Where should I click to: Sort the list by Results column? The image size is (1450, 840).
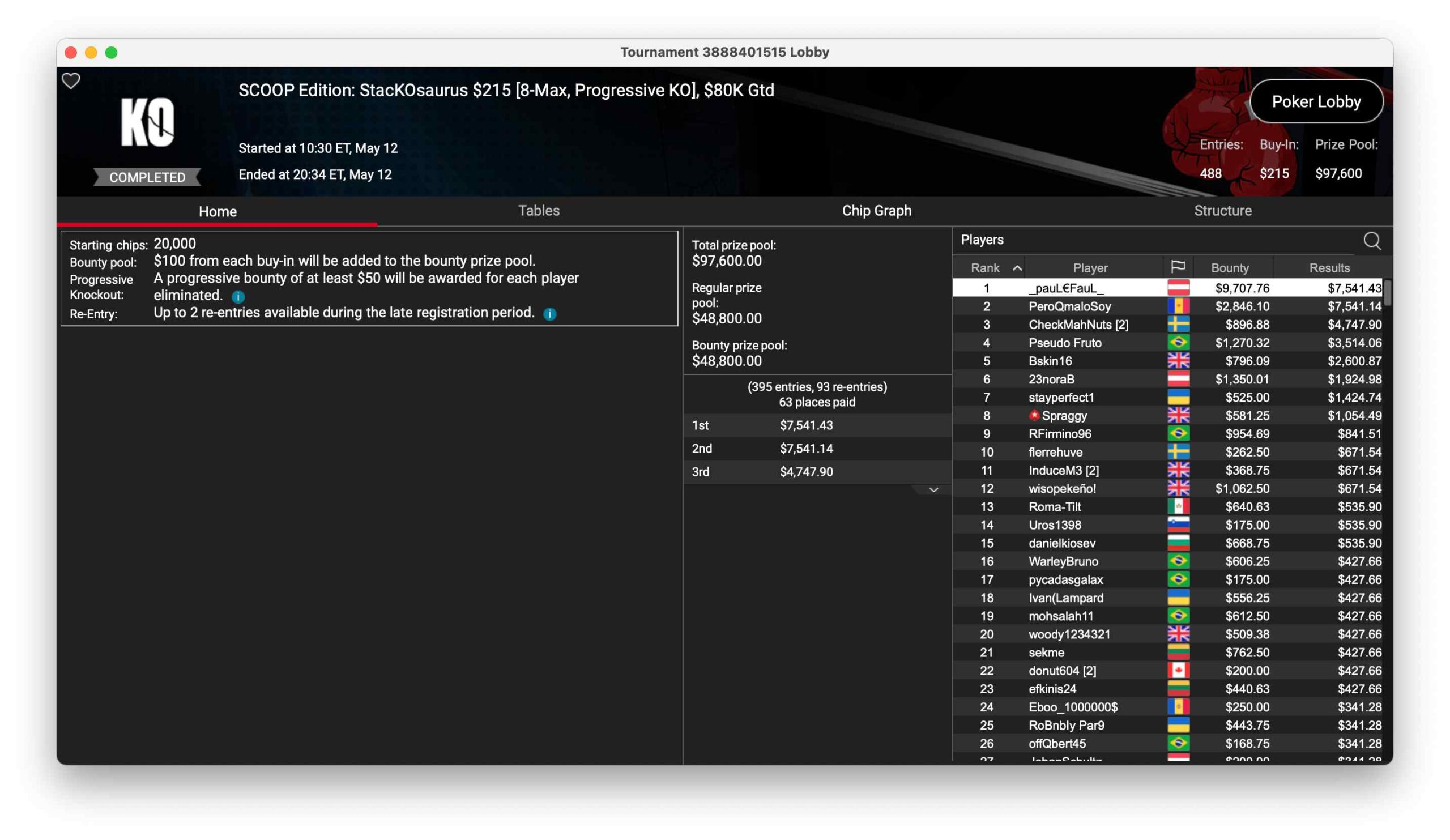1329,267
